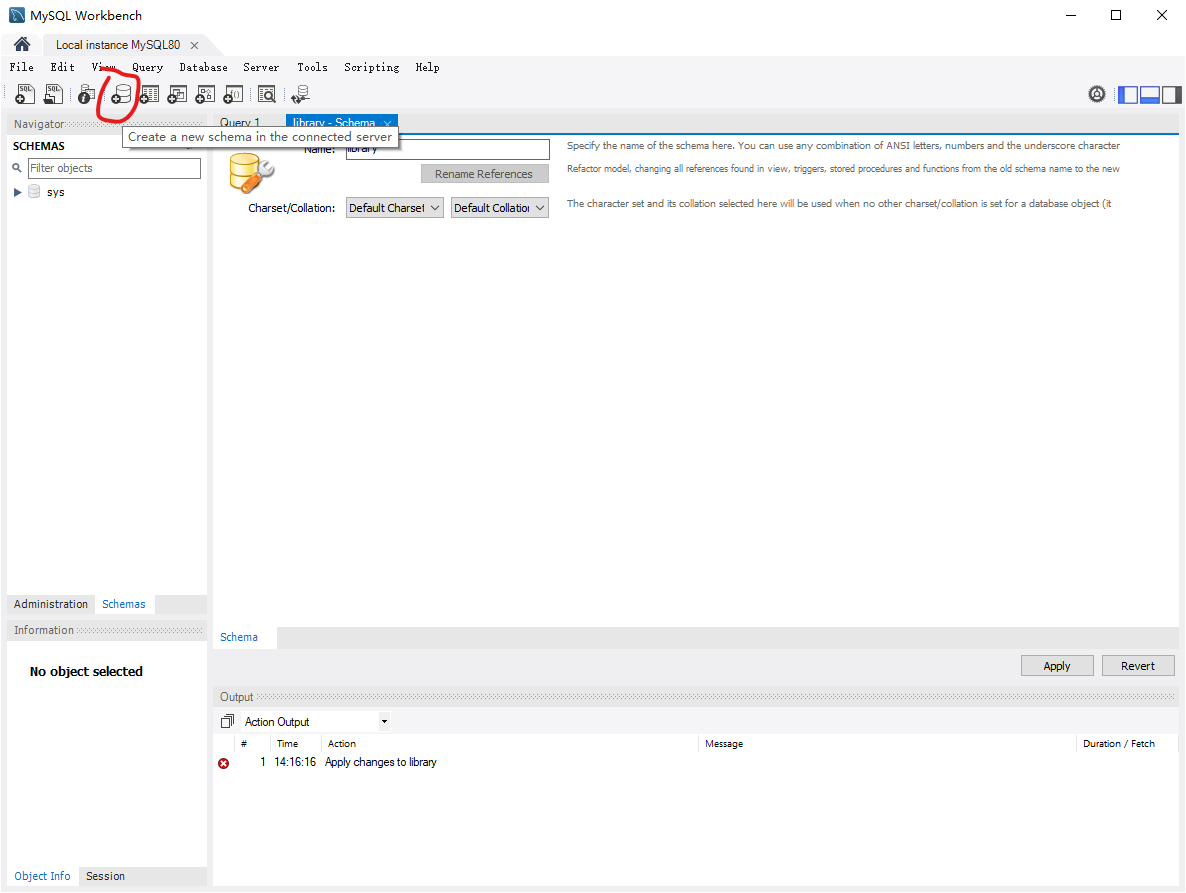Click the create new schema icon
The image size is (1186, 893).
pos(121,95)
